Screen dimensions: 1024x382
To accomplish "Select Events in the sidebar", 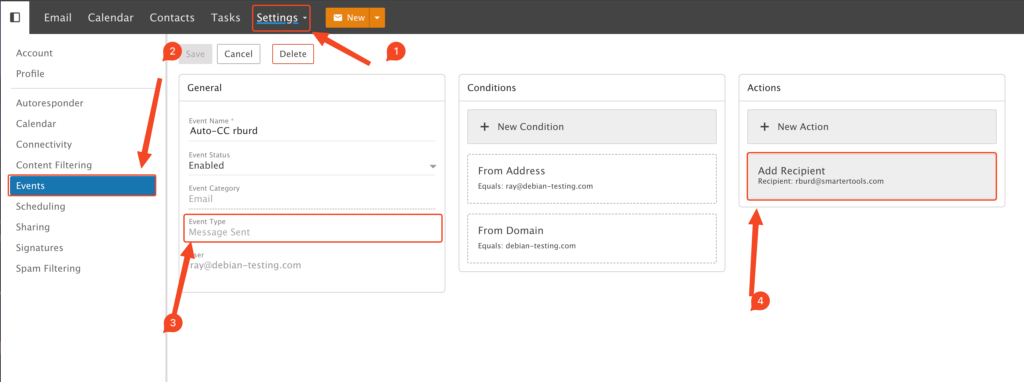I will [x=82, y=185].
